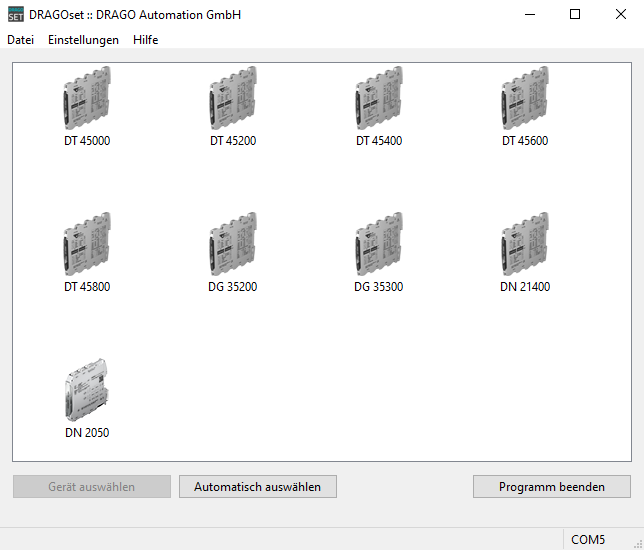
Task: Maximize the DRAGOset window
Action: click(575, 14)
